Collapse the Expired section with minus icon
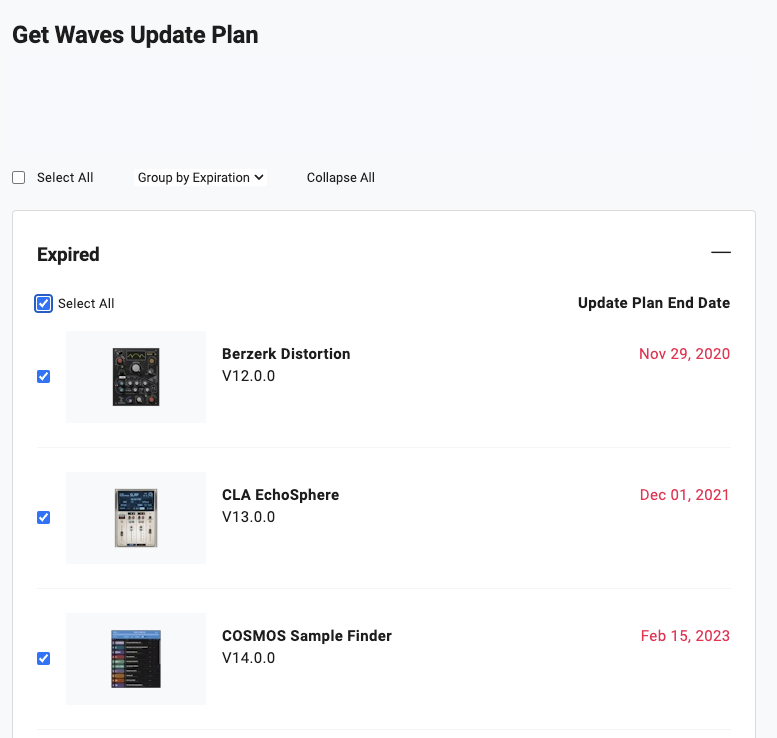 tap(721, 252)
